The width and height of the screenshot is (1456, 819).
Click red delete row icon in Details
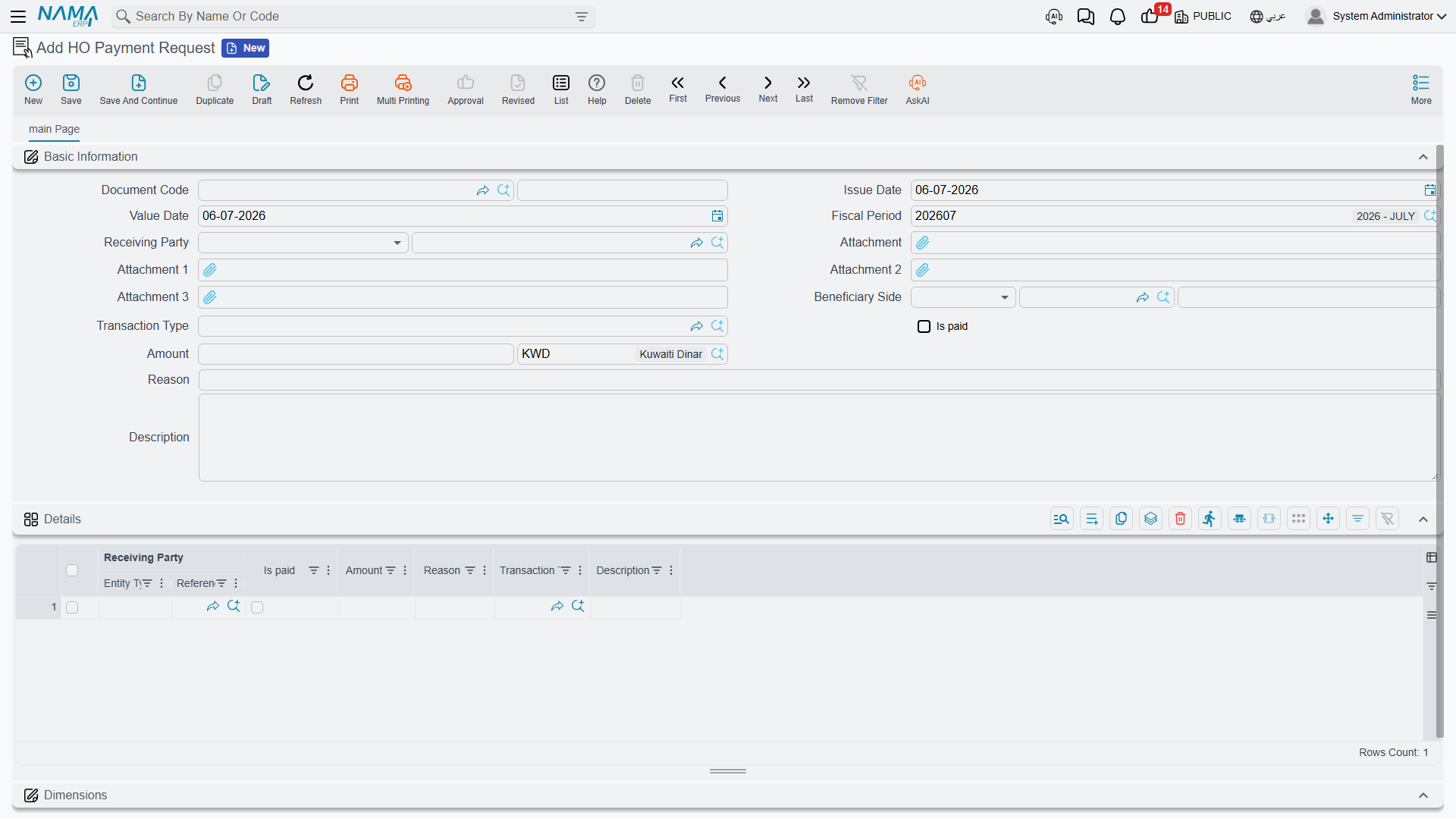1180,519
